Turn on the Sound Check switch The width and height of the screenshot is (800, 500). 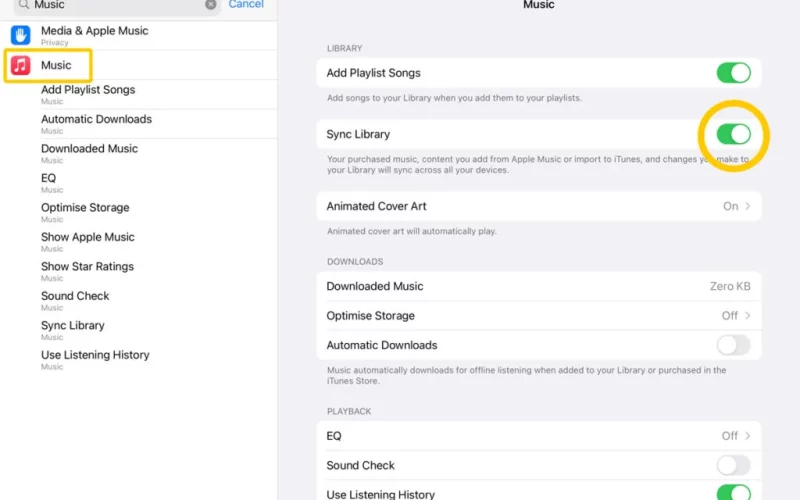(x=733, y=465)
